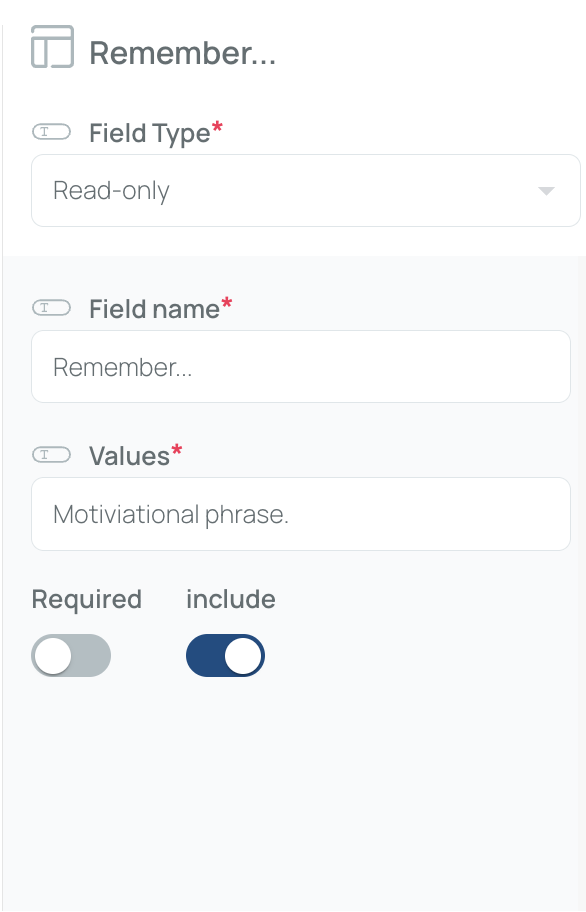
Task: Click the Field name label
Action: (x=155, y=309)
